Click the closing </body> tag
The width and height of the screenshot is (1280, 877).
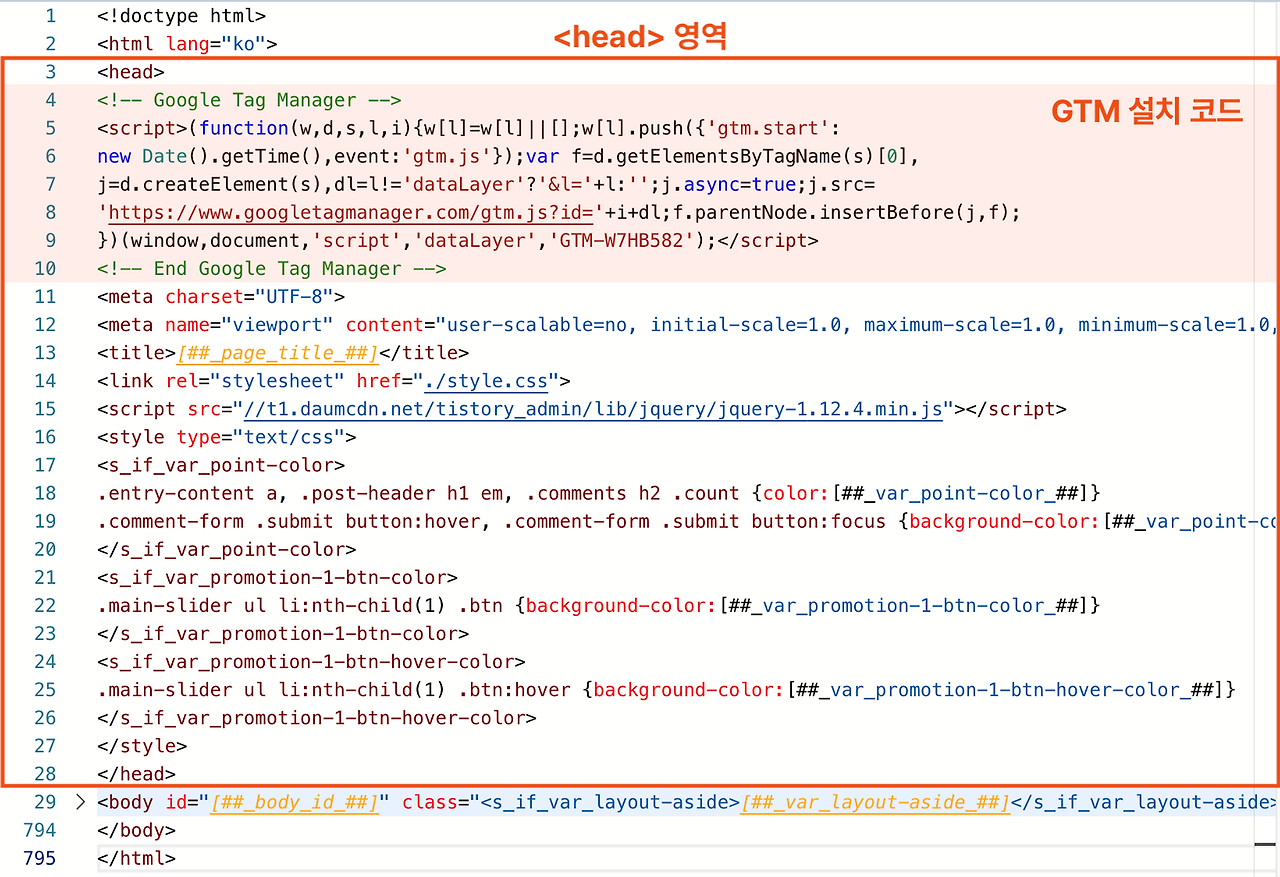coord(137,830)
